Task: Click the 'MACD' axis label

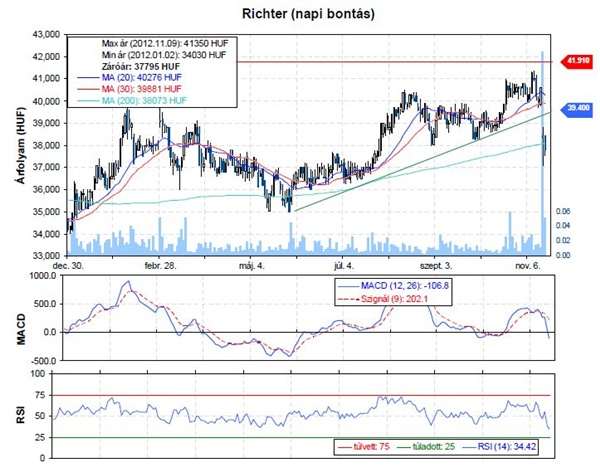Action: point(21,329)
